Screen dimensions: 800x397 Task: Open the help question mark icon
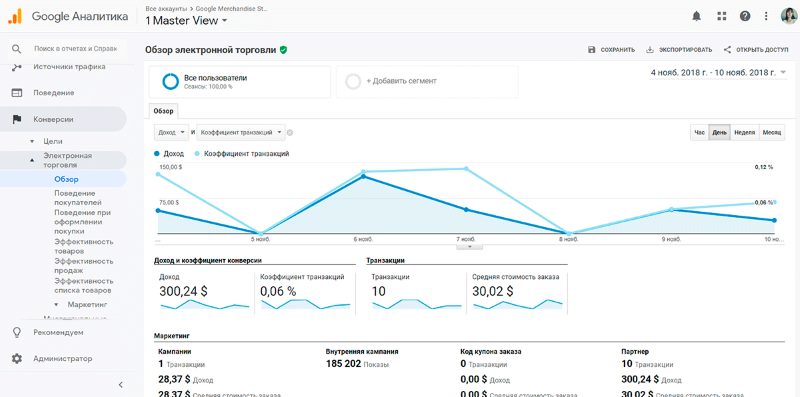coord(745,16)
